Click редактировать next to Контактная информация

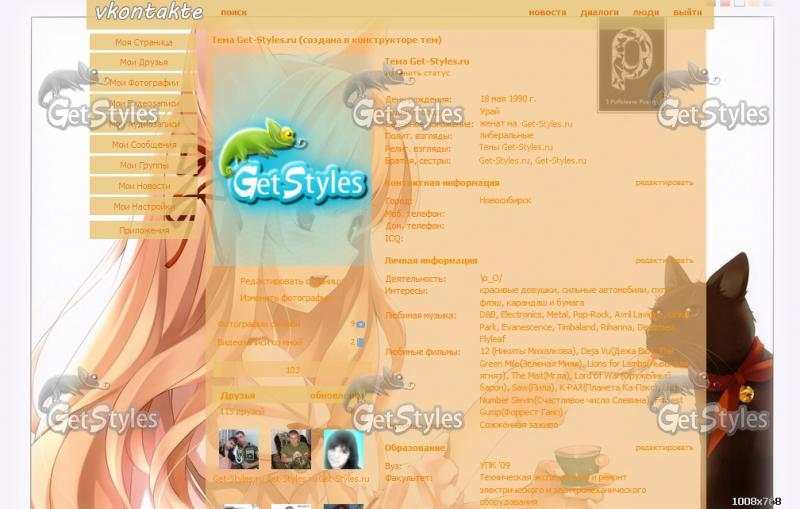(x=664, y=183)
